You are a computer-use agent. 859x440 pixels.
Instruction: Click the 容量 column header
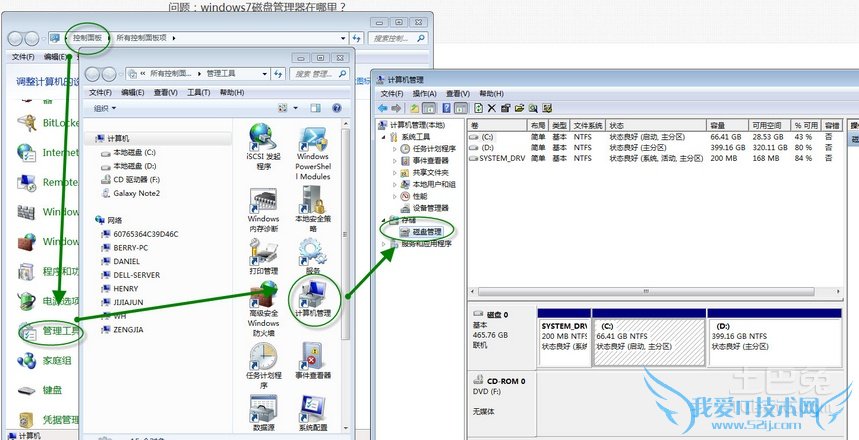coord(727,125)
